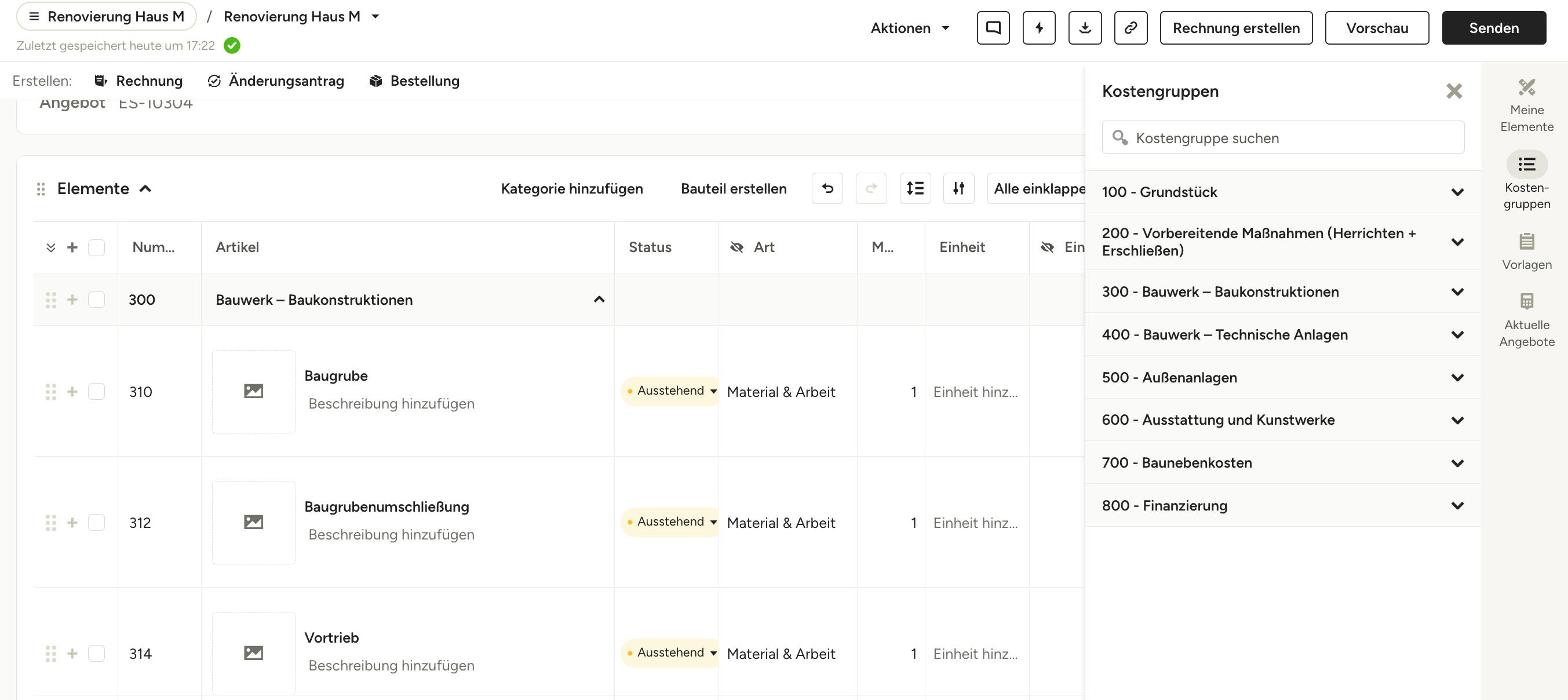Open the Renovierung Haus M project menu button
The width and height of the screenshot is (1568, 700).
click(x=107, y=16)
